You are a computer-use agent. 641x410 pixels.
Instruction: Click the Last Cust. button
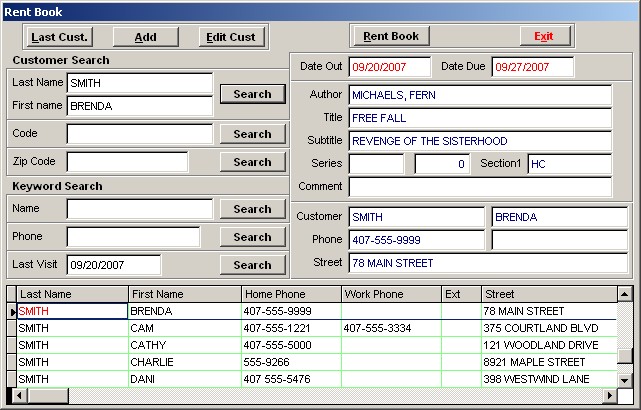tap(59, 37)
